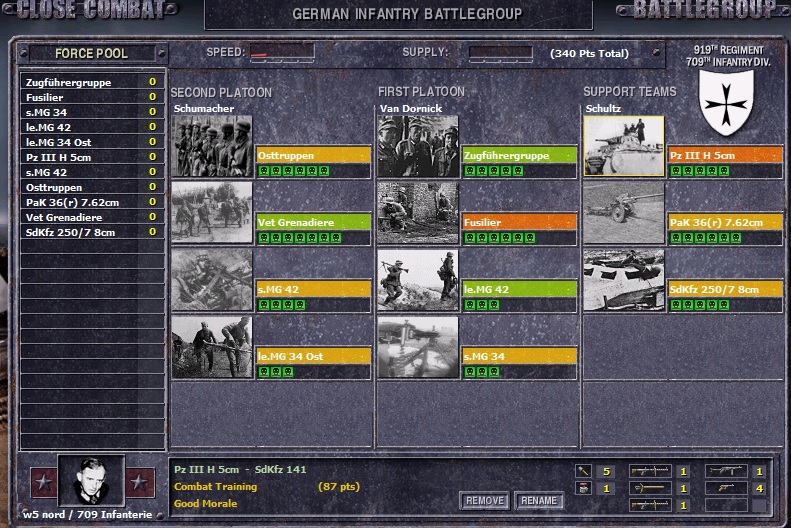Click the stick grenade ammo icon

point(583,472)
